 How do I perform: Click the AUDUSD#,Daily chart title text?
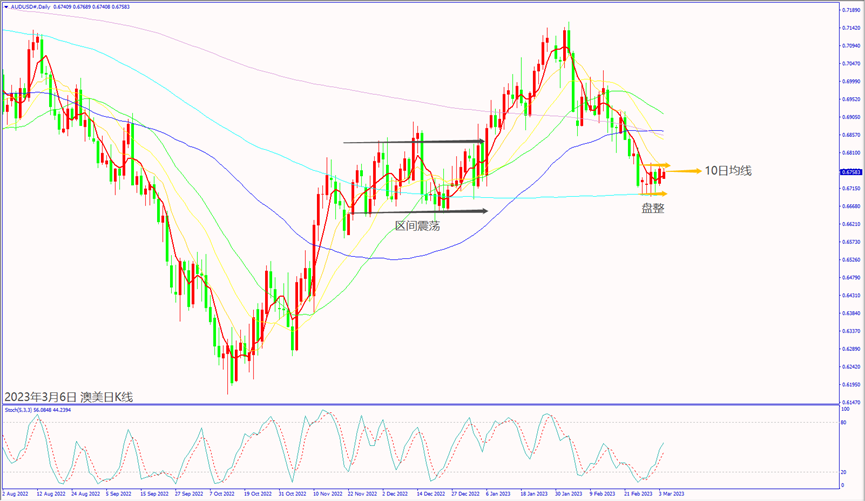tap(30, 6)
